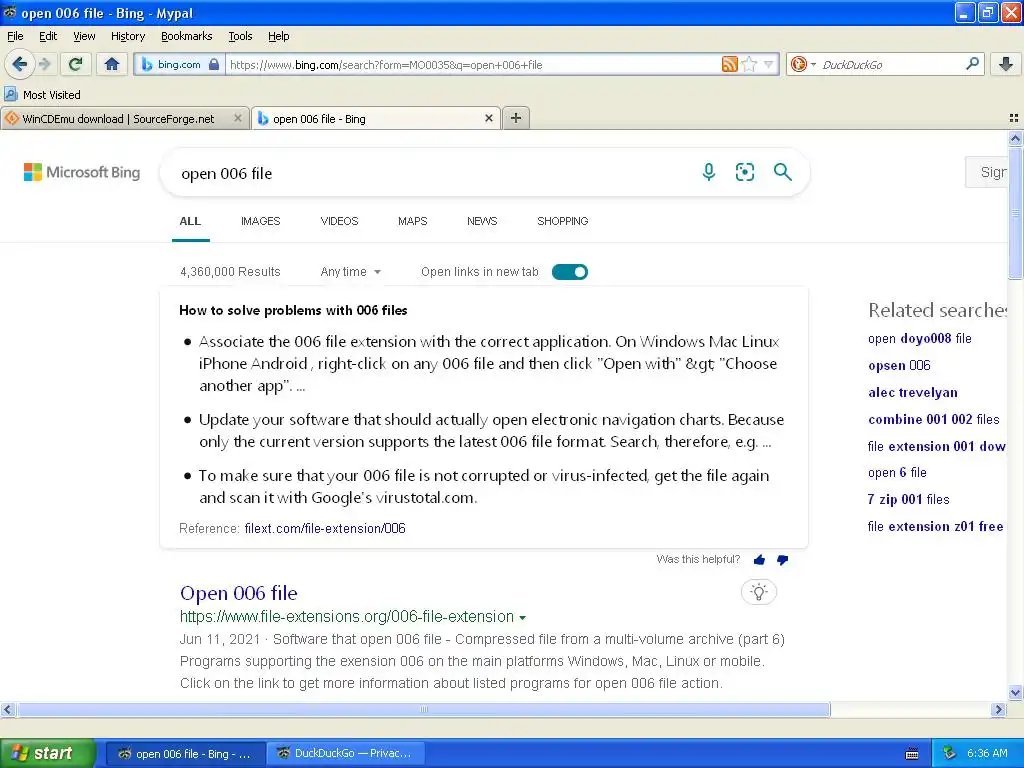Give thumbs down to the answer
Viewport: 1024px width, 768px height.
782,560
